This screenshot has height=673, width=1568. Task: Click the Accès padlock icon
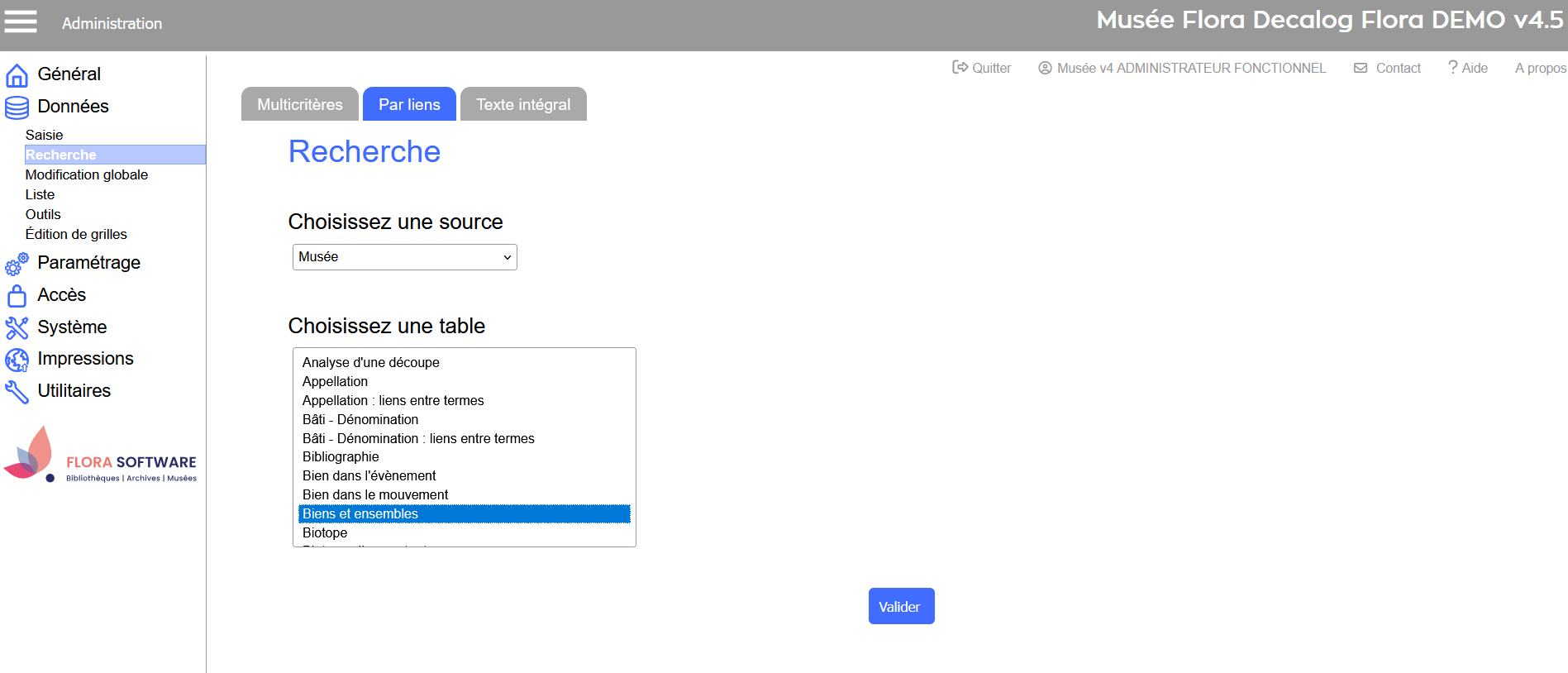coord(17,296)
